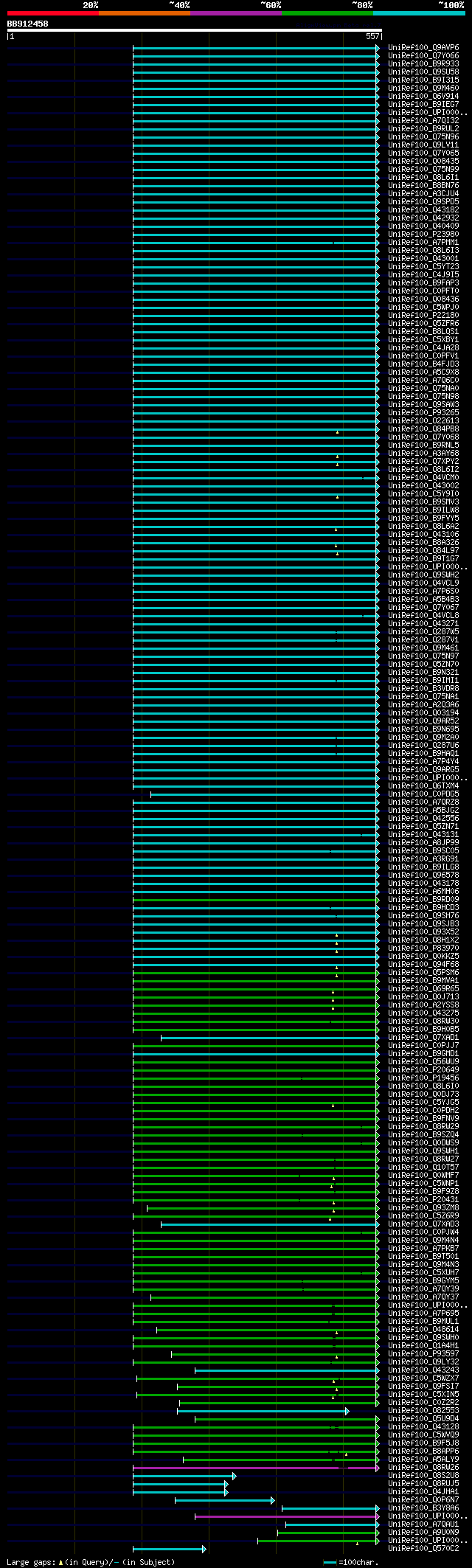Click the red identity legend segment
This screenshot has height=1568, width=472.
click(x=53, y=13)
